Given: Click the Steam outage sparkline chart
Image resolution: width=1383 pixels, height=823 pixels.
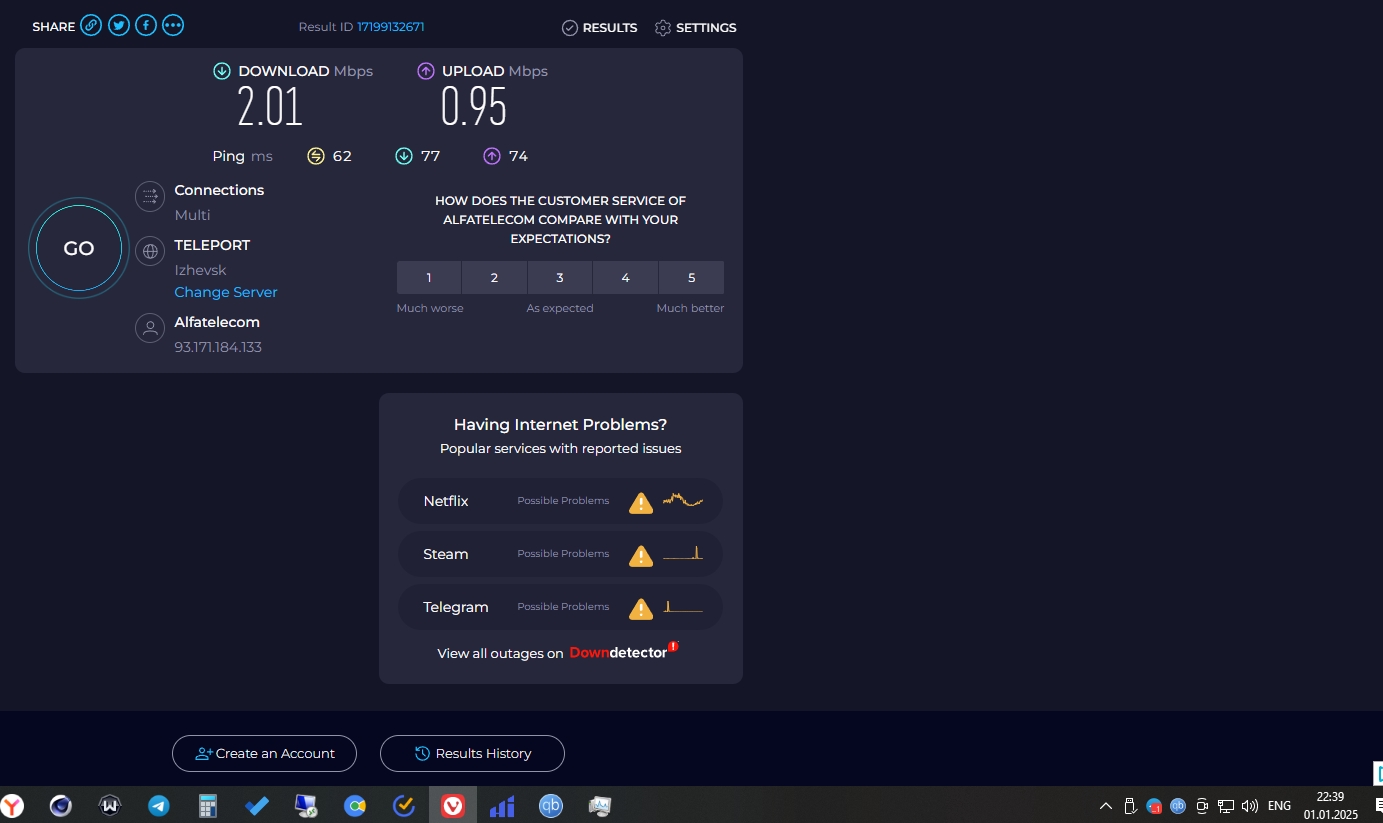Looking at the screenshot, I should pyautogui.click(x=683, y=553).
